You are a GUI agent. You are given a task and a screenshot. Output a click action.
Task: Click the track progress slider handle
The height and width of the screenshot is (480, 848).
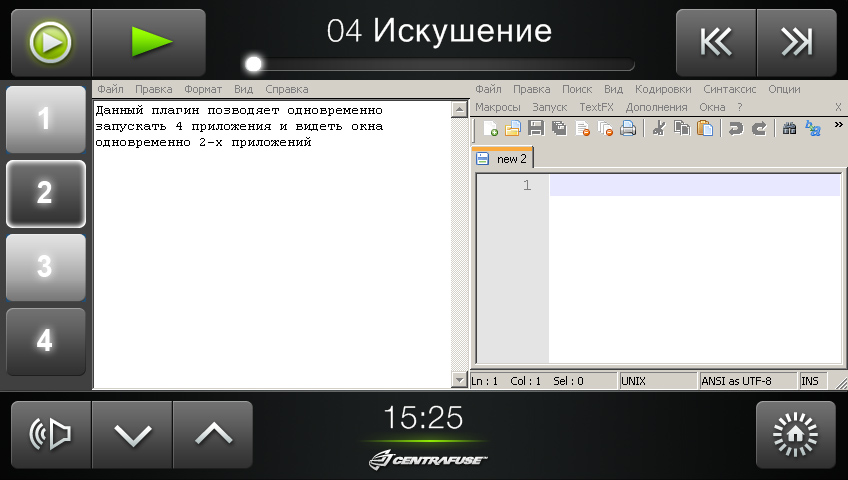[x=254, y=64]
